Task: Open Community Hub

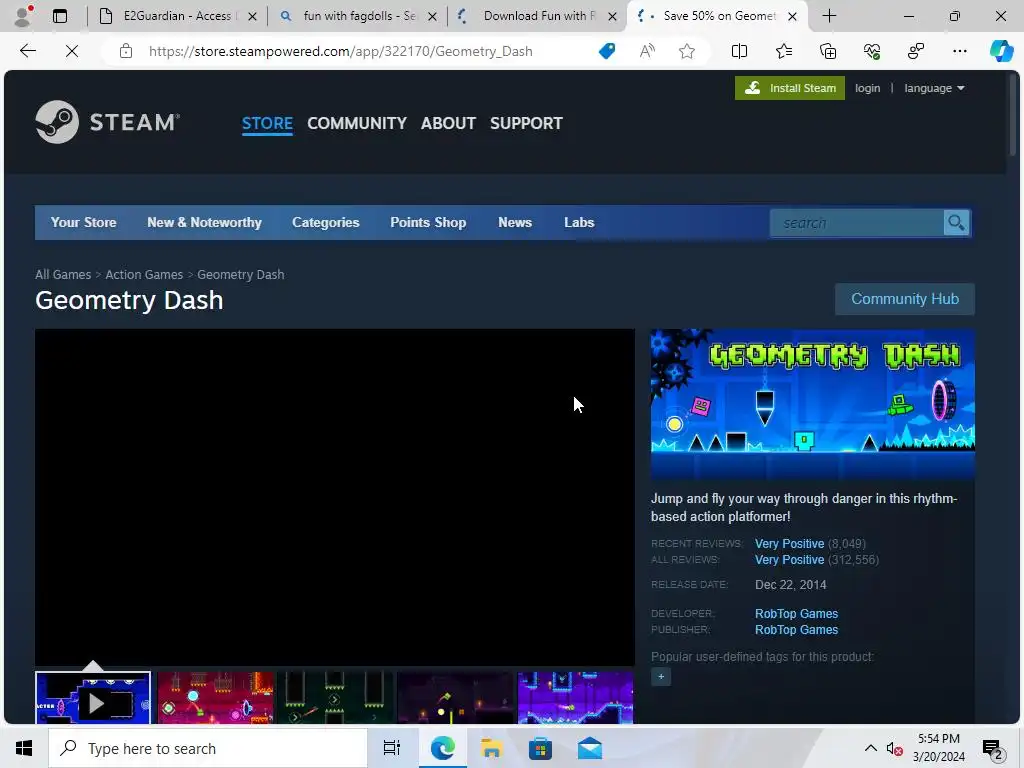Action: click(x=905, y=299)
